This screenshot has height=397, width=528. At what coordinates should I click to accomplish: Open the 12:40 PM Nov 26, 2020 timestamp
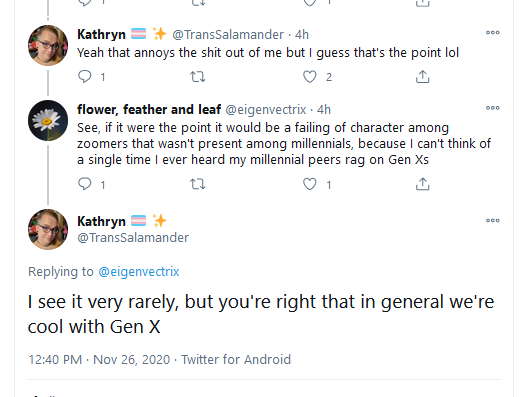coord(99,360)
